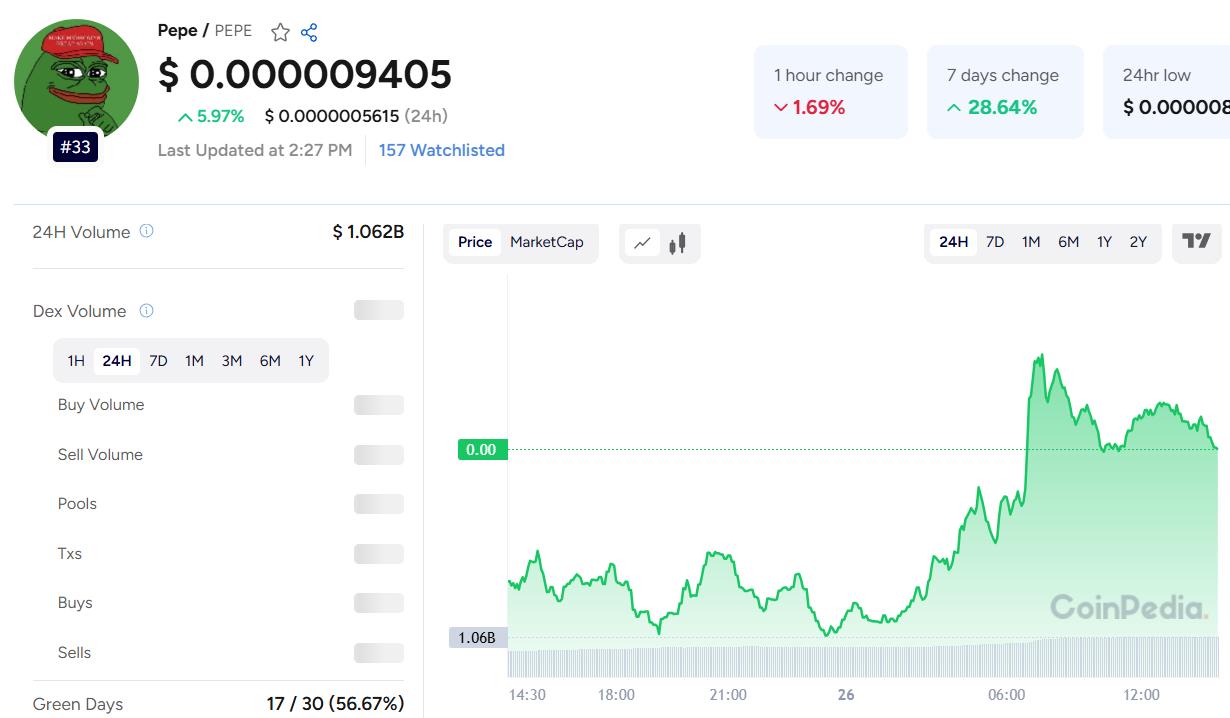Viewport: 1230px width, 718px height.
Task: Set chart range to 2Y
Action: (1138, 242)
